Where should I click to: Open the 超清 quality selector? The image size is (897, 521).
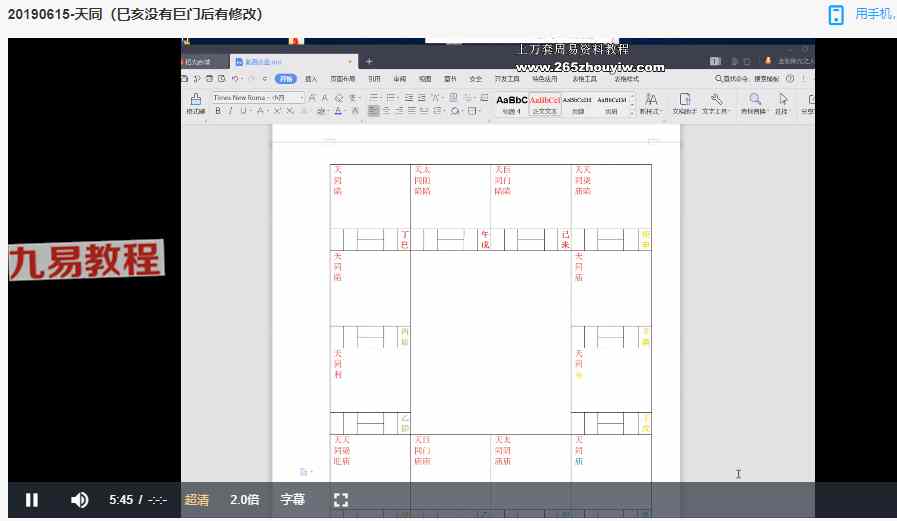(197, 500)
